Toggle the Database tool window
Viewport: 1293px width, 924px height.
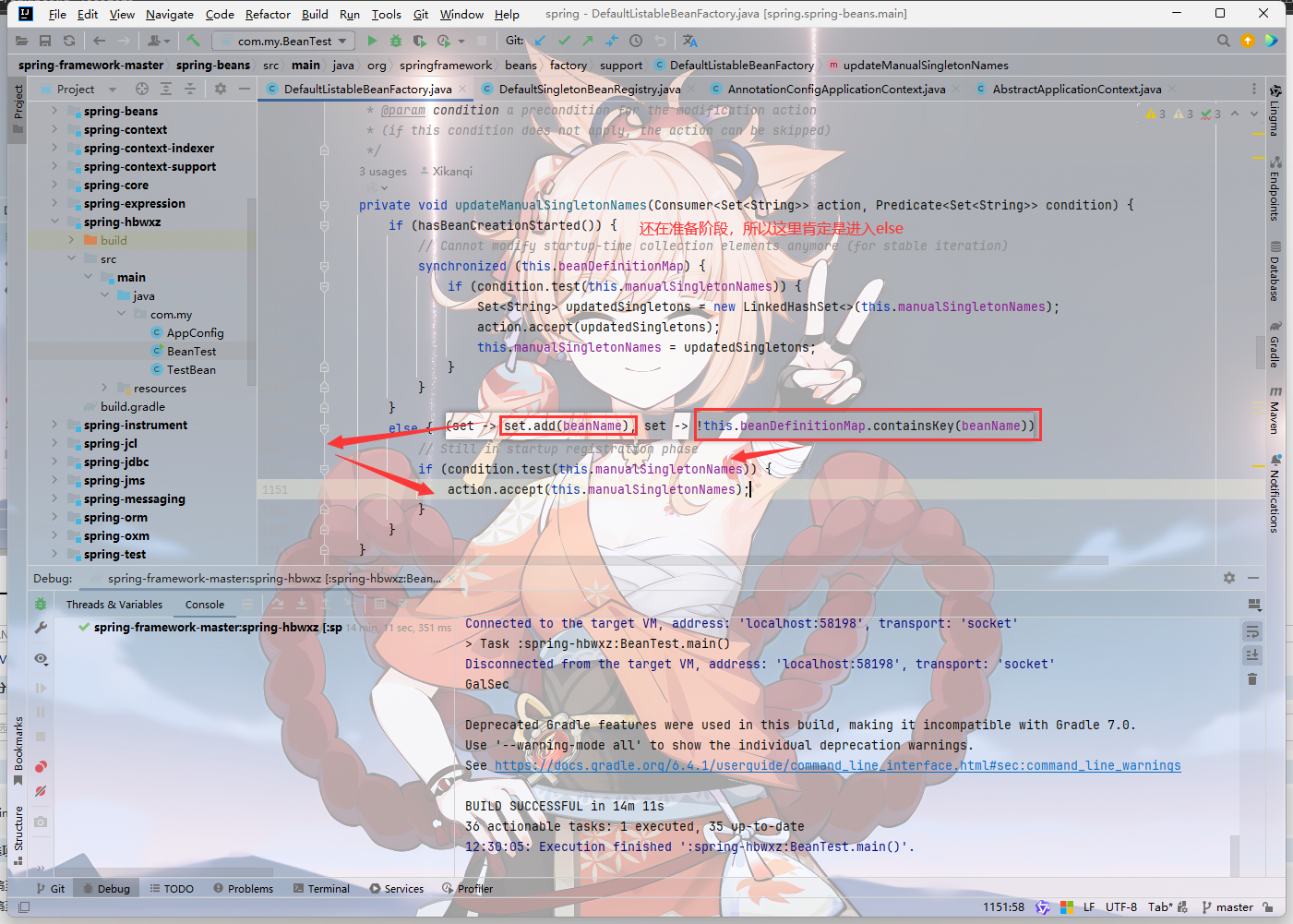[1275, 271]
